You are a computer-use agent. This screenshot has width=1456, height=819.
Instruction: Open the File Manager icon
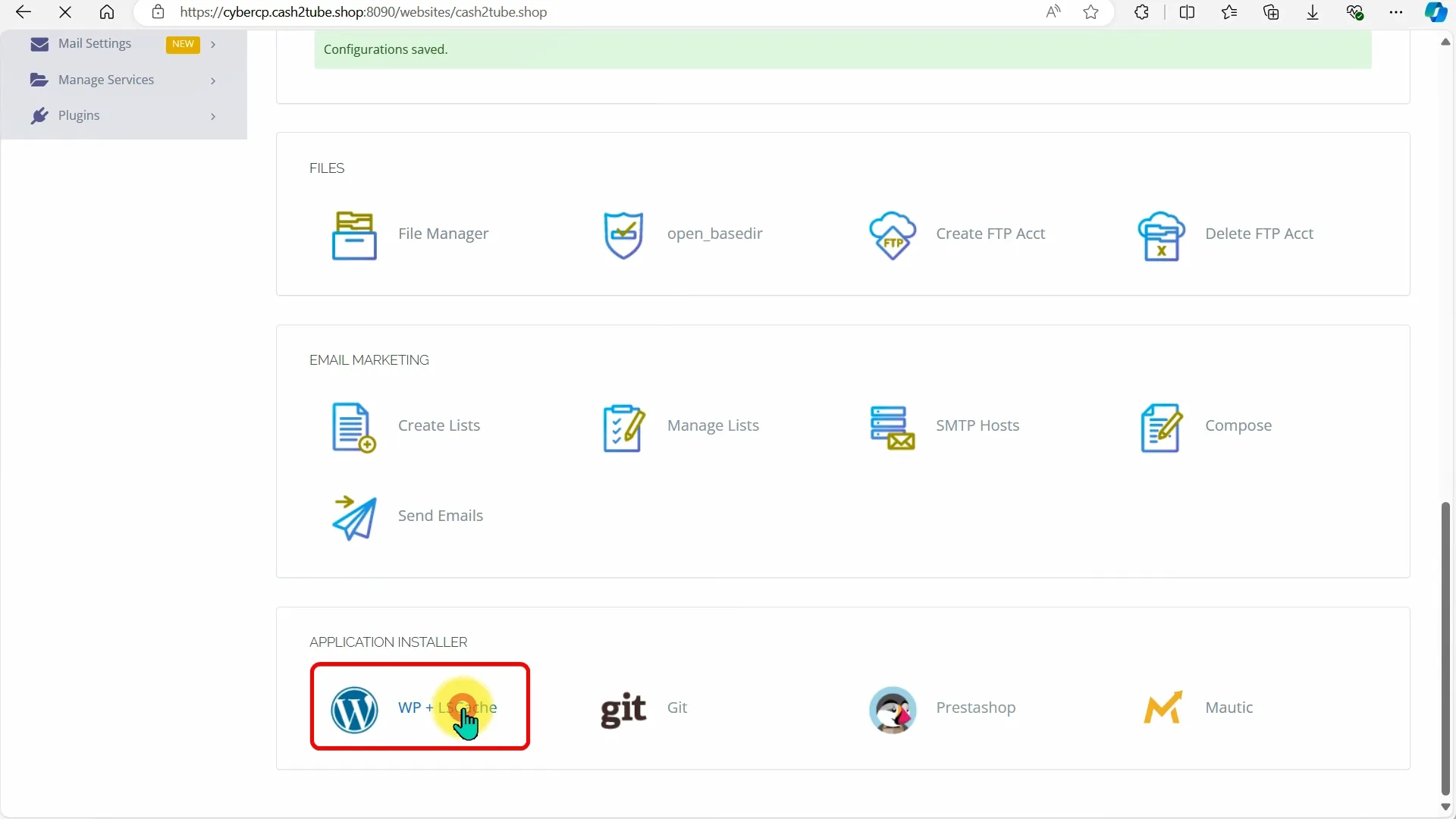pyautogui.click(x=354, y=236)
